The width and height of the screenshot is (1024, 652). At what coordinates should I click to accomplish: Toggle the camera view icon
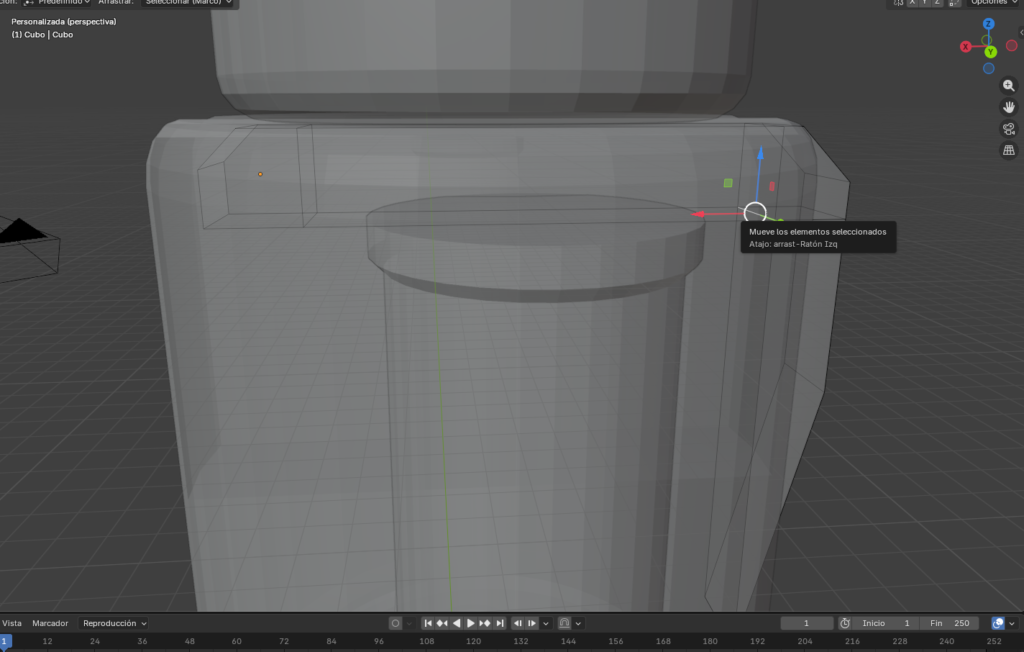tap(1008, 129)
